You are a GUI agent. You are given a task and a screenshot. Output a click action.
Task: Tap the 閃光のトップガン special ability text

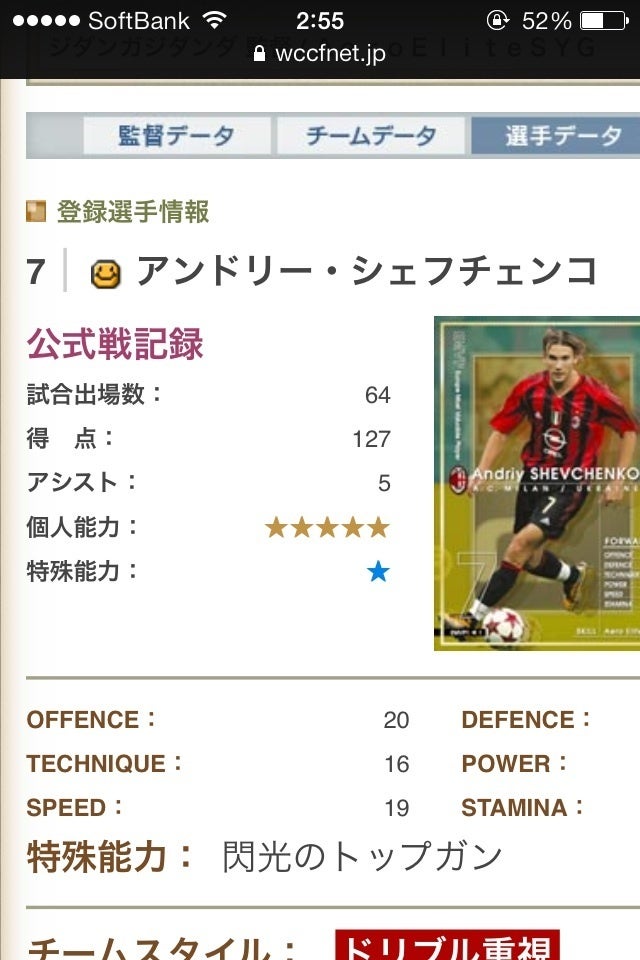[362, 856]
